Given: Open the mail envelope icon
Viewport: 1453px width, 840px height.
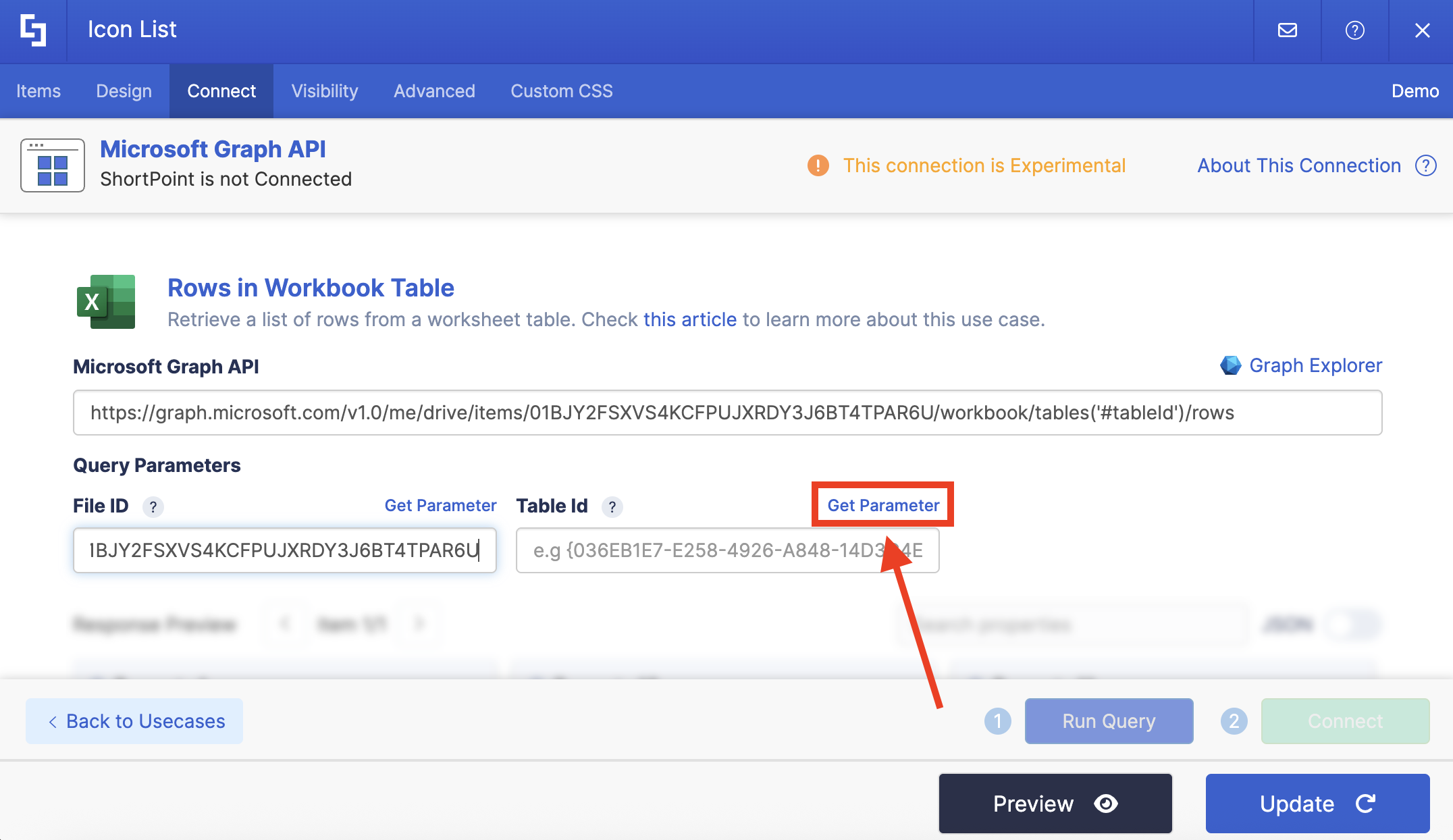Looking at the screenshot, I should (1288, 30).
